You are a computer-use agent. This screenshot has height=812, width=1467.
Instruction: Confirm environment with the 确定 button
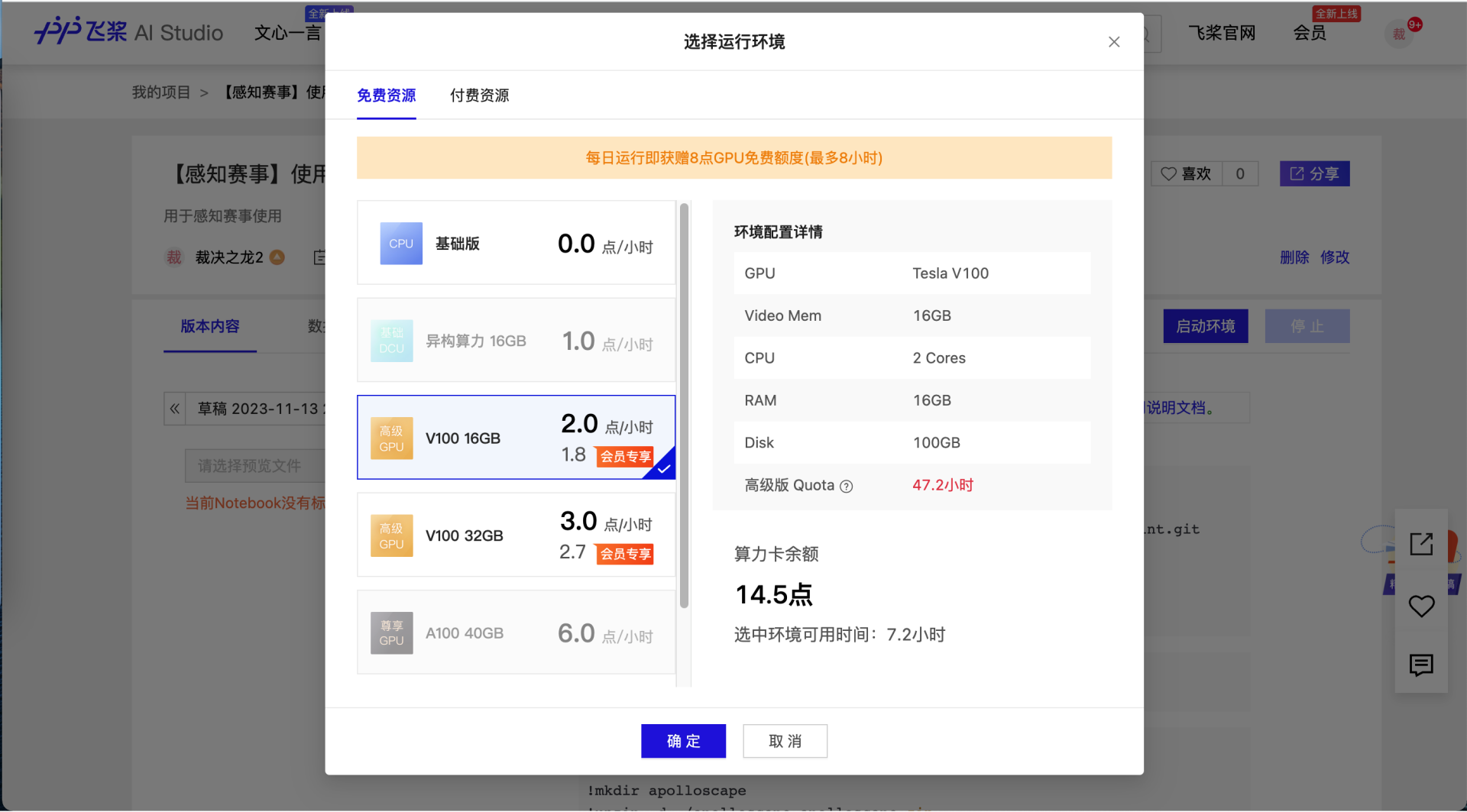683,741
